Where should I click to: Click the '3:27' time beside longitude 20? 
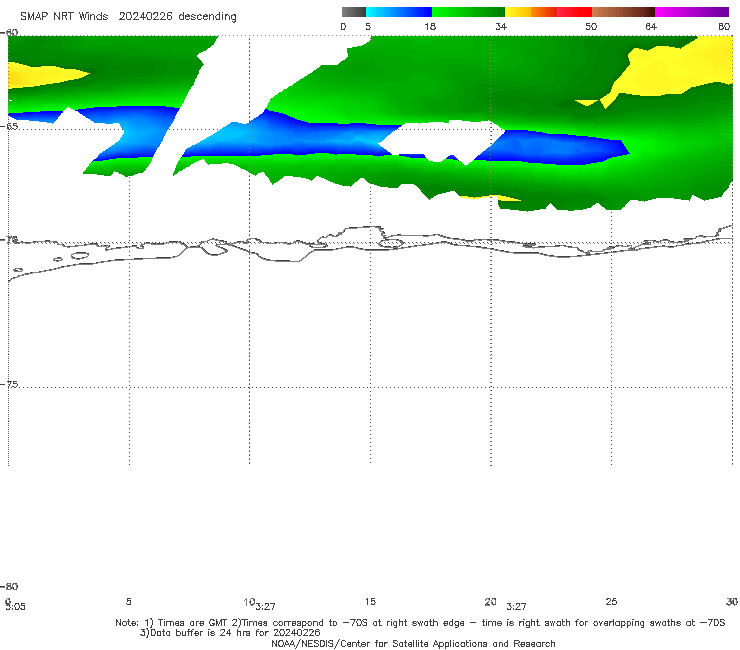(516, 607)
